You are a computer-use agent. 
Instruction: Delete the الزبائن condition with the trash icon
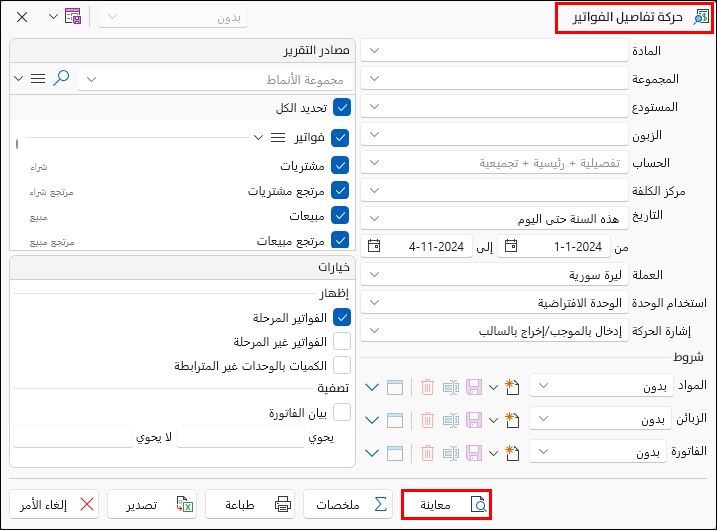pos(427,420)
